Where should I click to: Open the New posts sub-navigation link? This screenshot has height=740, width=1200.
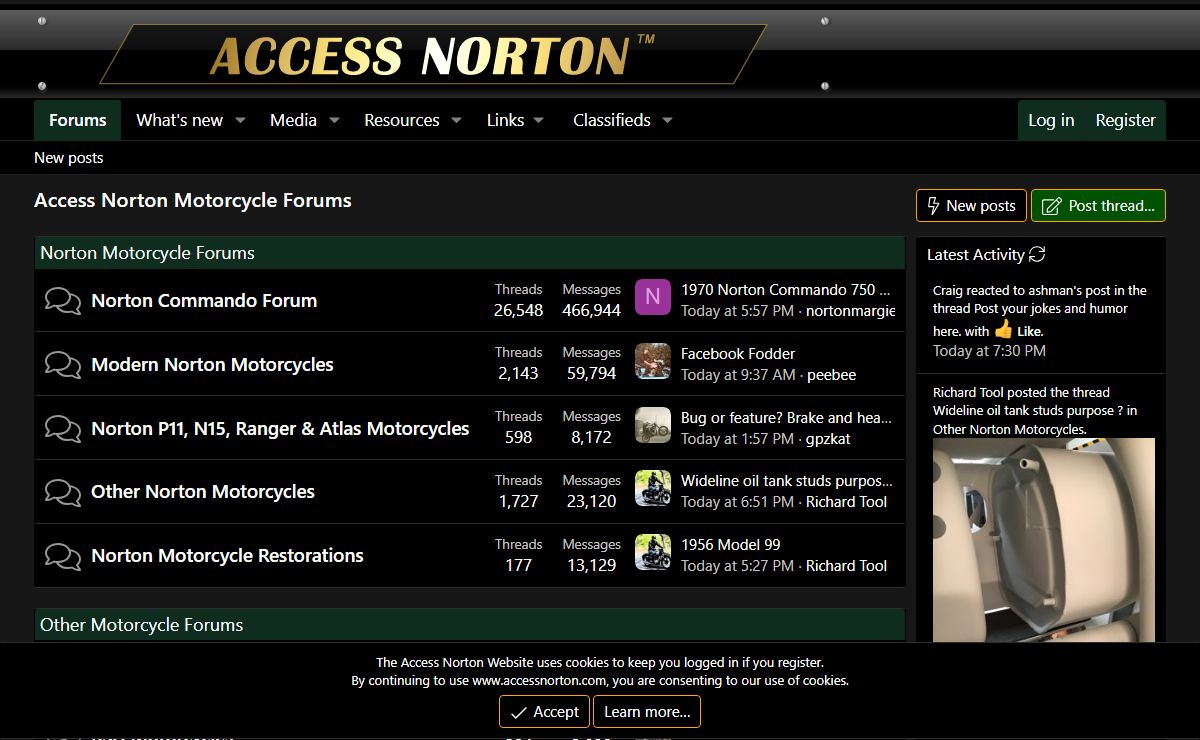[68, 158]
